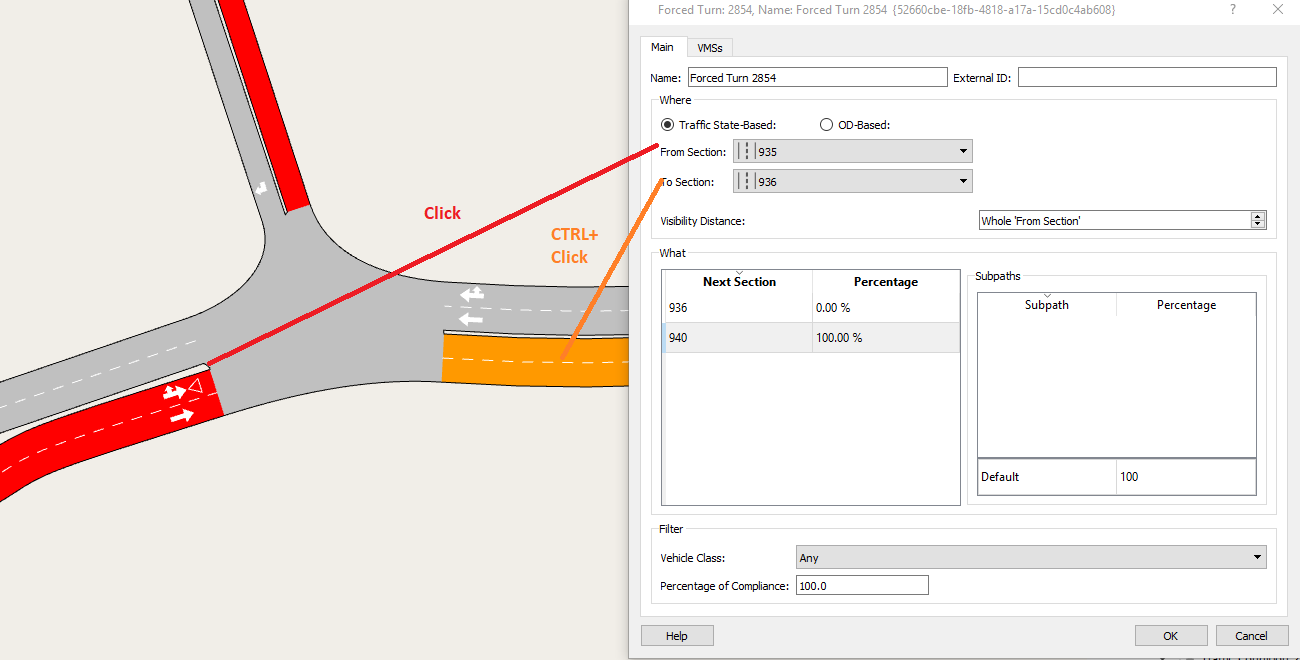Click the up arrow on Visibility Distance stepper
Screen dimensions: 1300x669
pos(1258,215)
